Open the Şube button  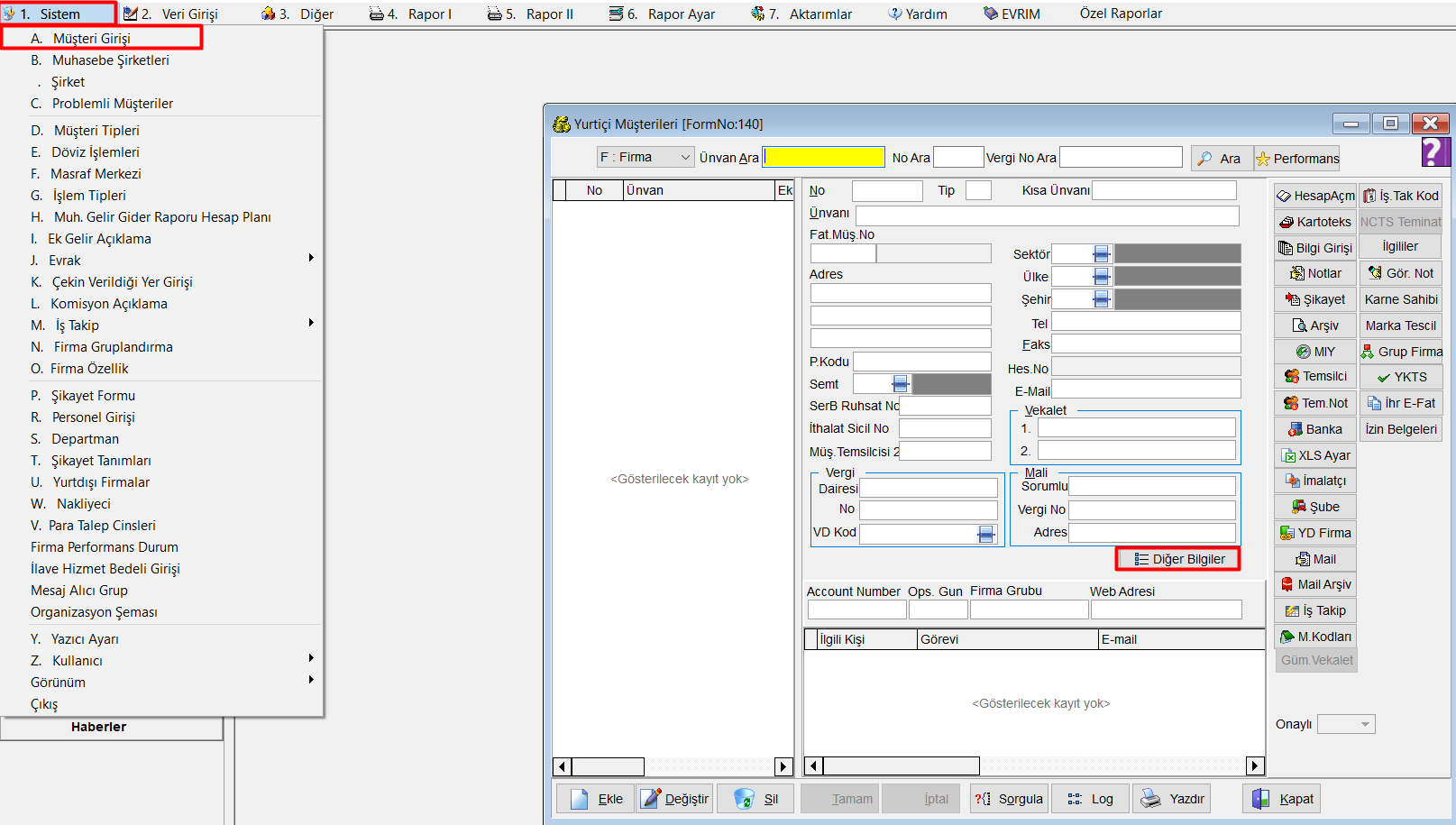tap(1315, 507)
